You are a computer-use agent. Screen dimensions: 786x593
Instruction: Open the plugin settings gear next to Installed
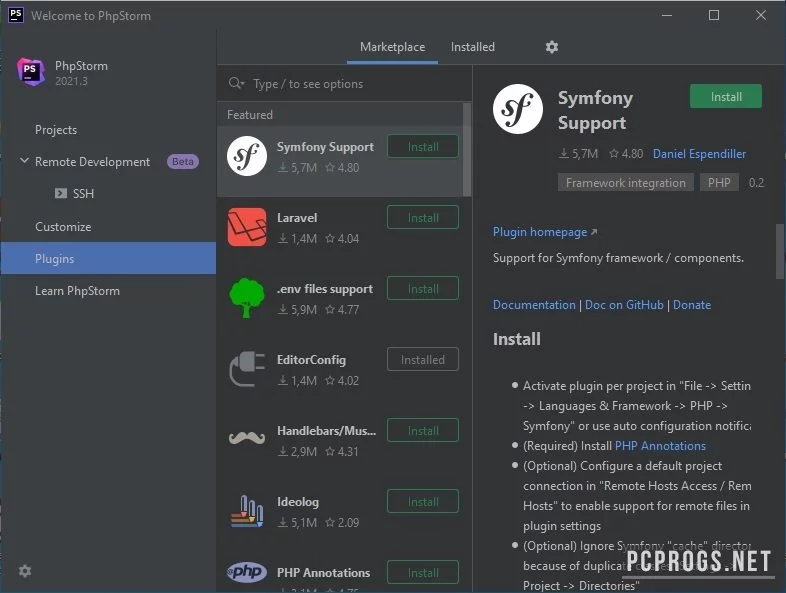(x=551, y=47)
